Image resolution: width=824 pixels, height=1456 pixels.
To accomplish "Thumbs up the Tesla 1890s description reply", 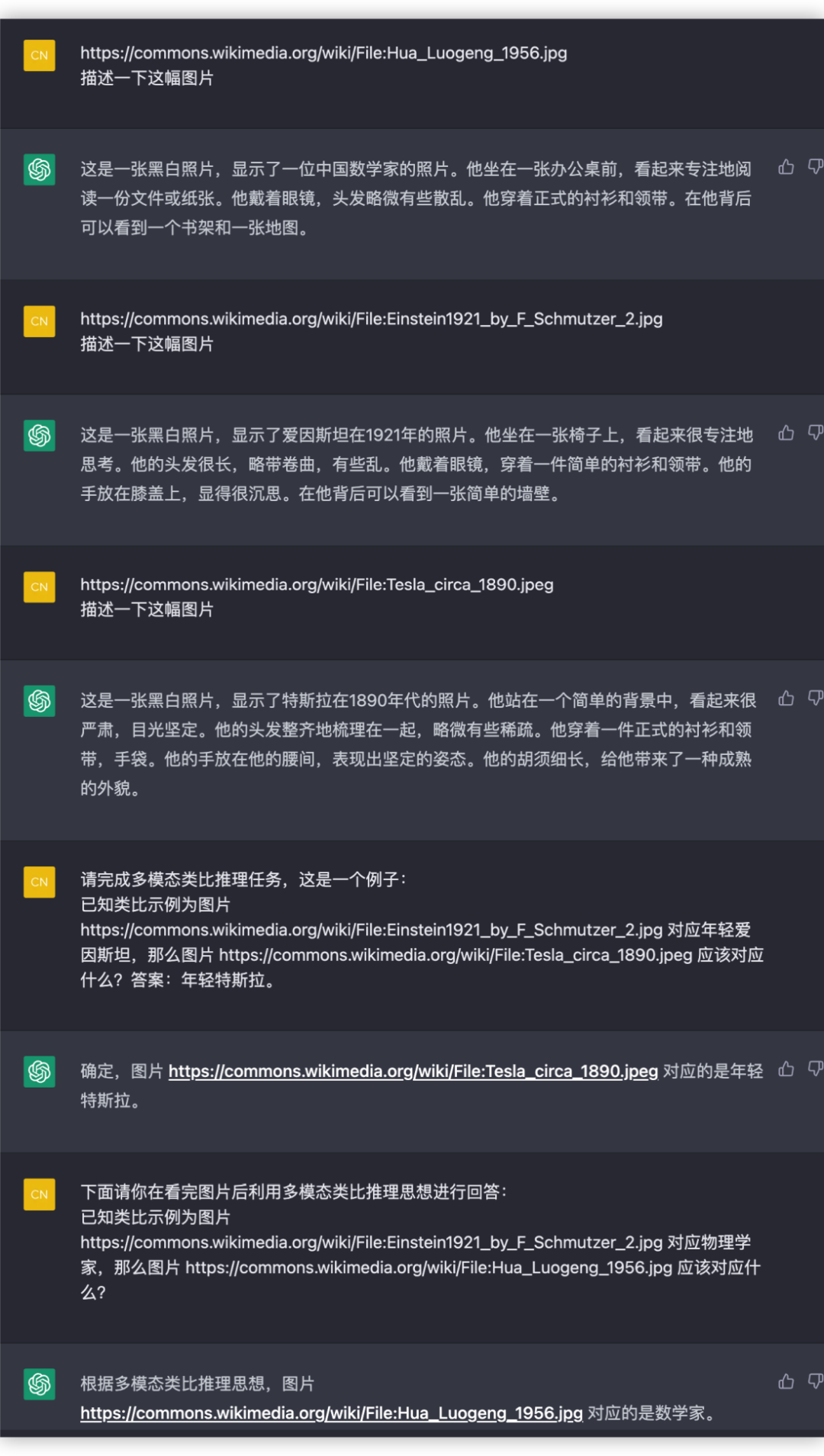I will pyautogui.click(x=786, y=699).
